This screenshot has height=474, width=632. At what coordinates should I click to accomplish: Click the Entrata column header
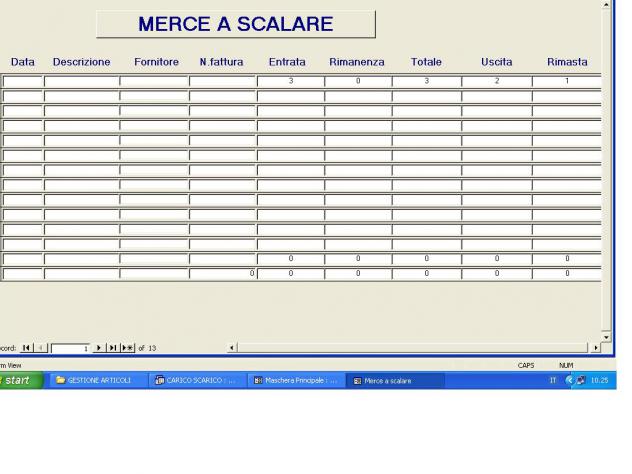(287, 62)
